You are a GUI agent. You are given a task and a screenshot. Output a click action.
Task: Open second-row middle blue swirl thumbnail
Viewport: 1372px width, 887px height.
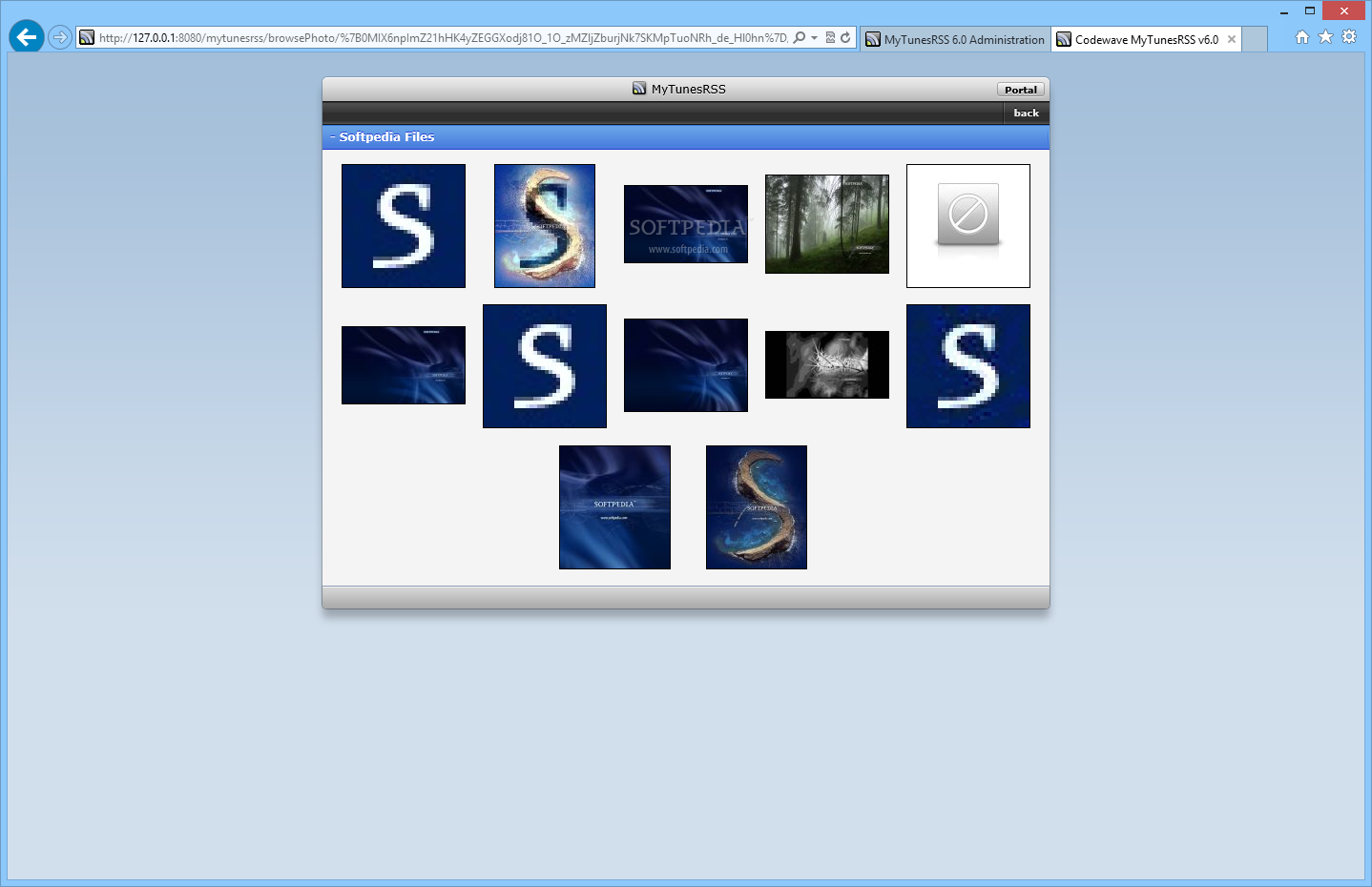click(686, 365)
